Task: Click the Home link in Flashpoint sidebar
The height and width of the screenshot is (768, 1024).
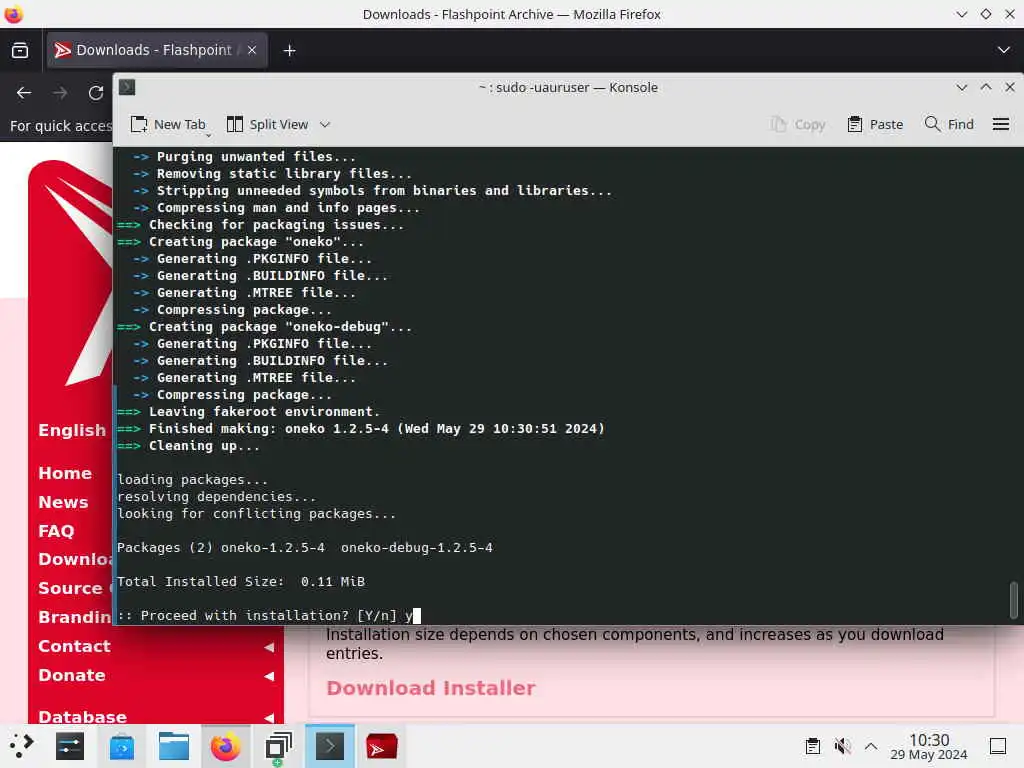Action: 65,473
